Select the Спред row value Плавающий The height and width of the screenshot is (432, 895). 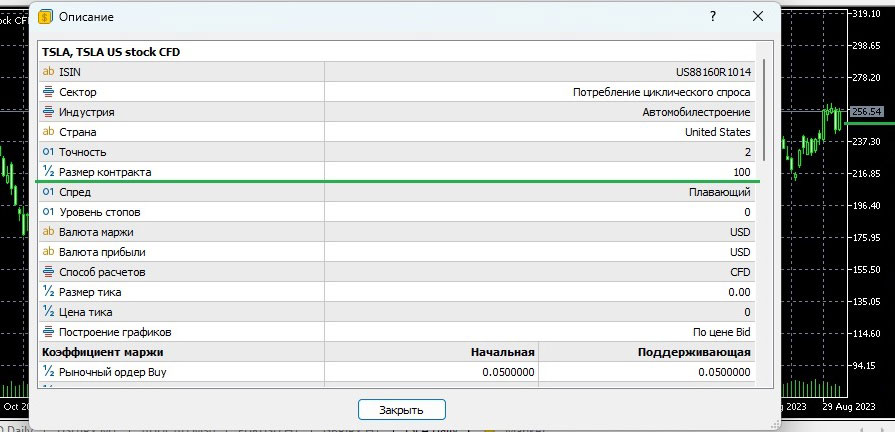click(x=720, y=192)
